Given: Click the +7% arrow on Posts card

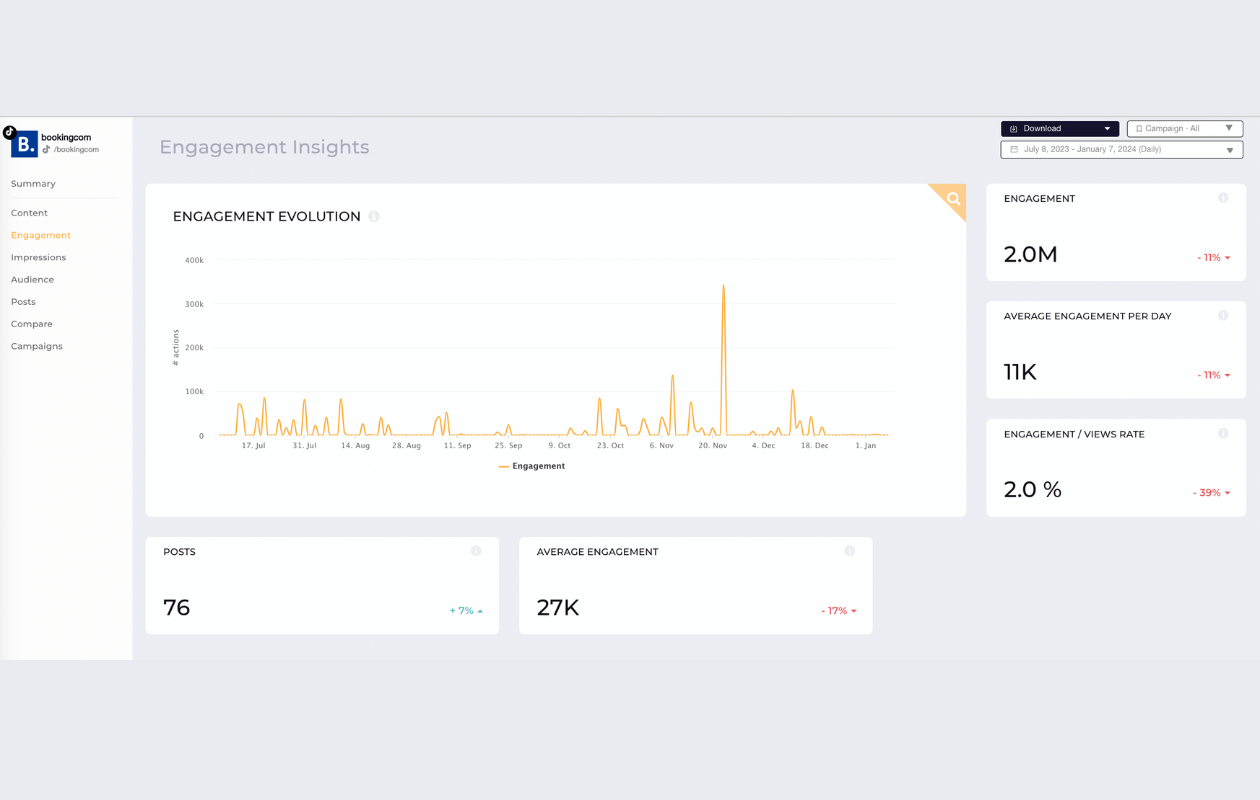Looking at the screenshot, I should (480, 611).
